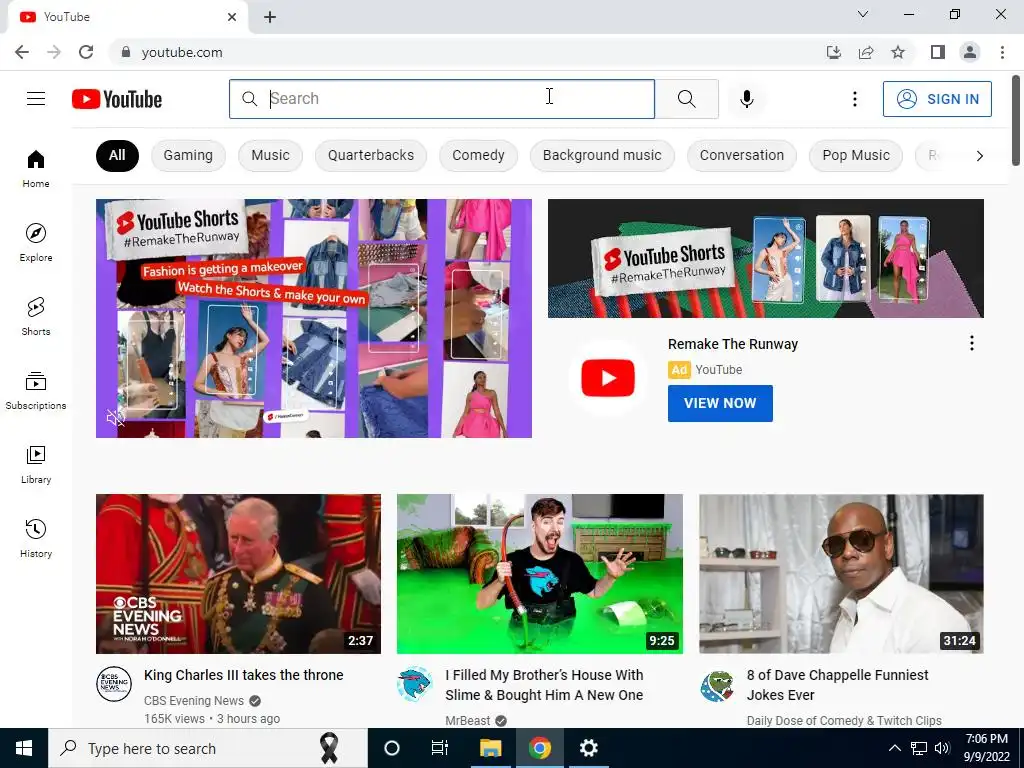Open Shorts in sidebar

click(x=36, y=316)
